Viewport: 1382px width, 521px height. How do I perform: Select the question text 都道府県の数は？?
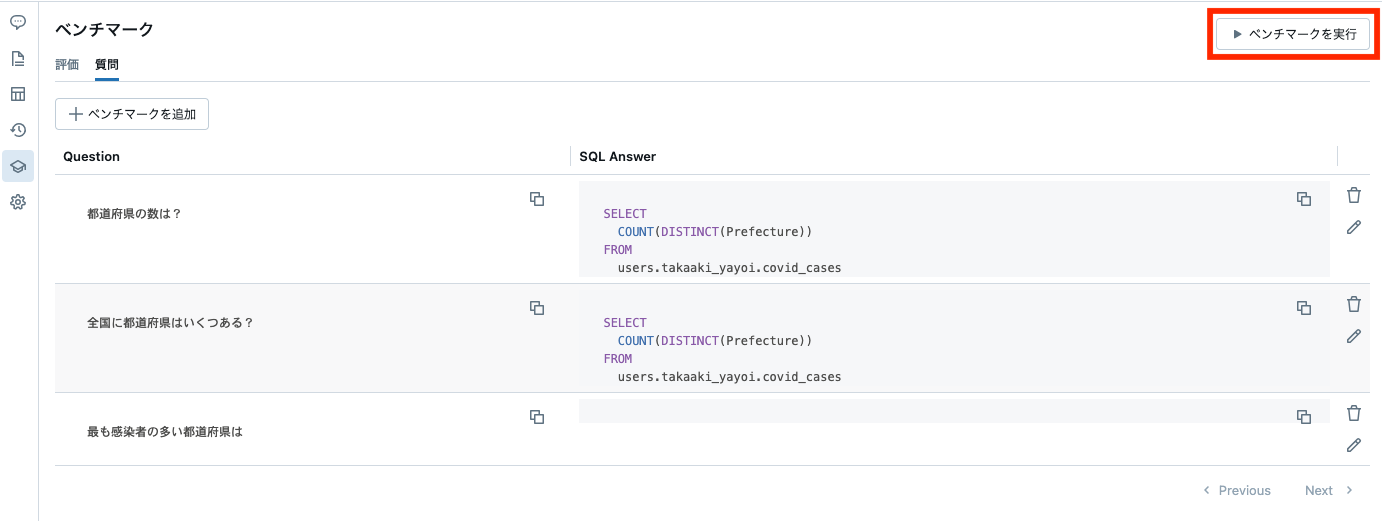click(x=135, y=214)
